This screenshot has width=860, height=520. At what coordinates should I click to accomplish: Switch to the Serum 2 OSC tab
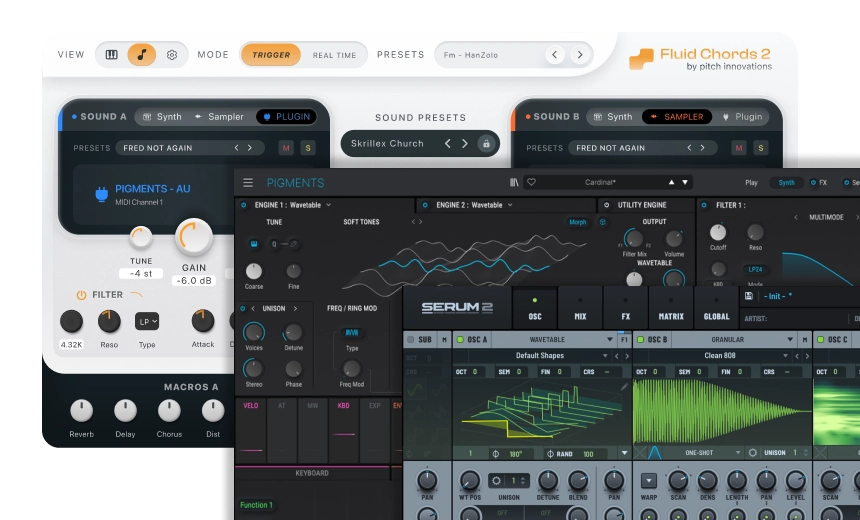click(x=535, y=309)
